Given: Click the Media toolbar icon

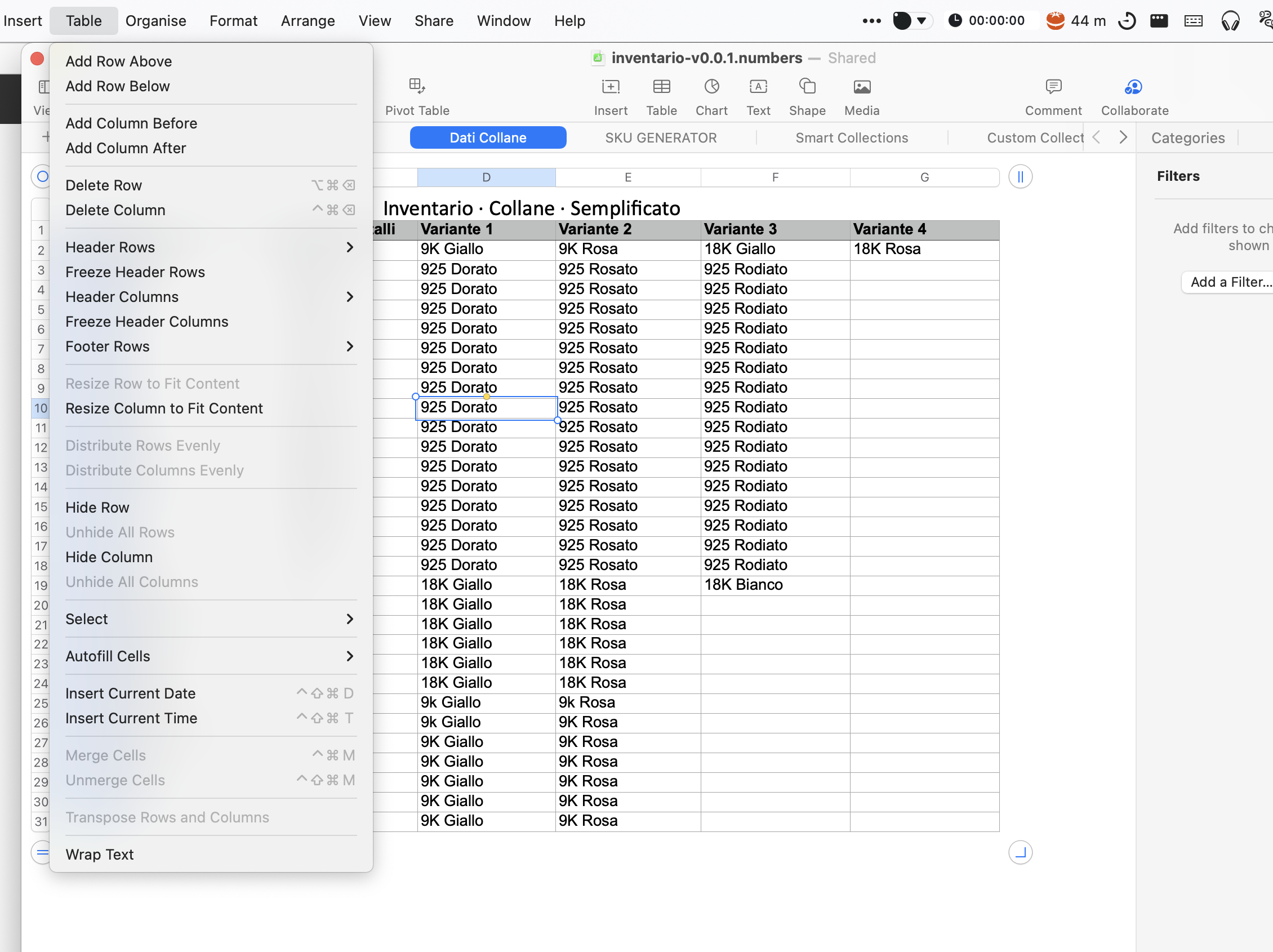Looking at the screenshot, I should pyautogui.click(x=861, y=87).
